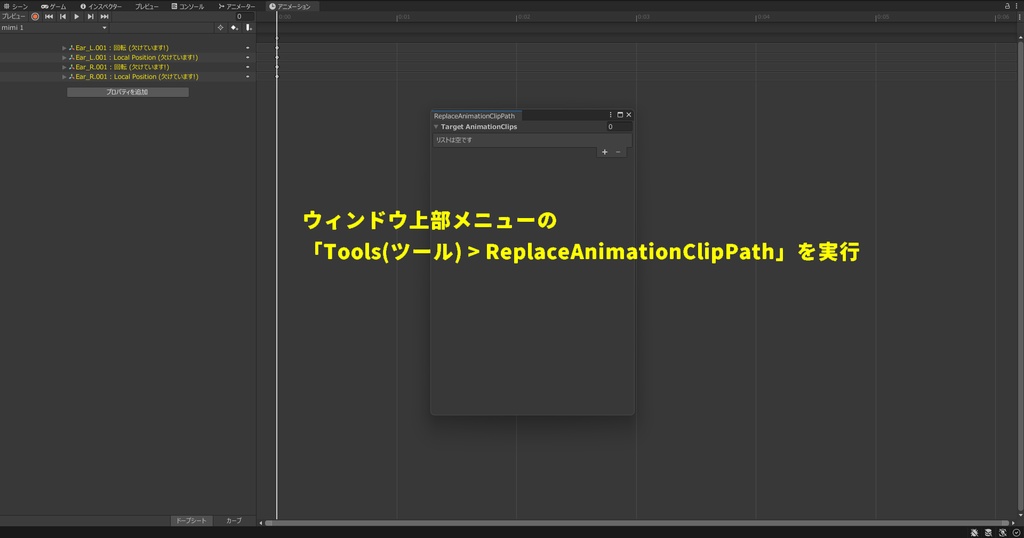Switch to カーブ view

click(234, 520)
